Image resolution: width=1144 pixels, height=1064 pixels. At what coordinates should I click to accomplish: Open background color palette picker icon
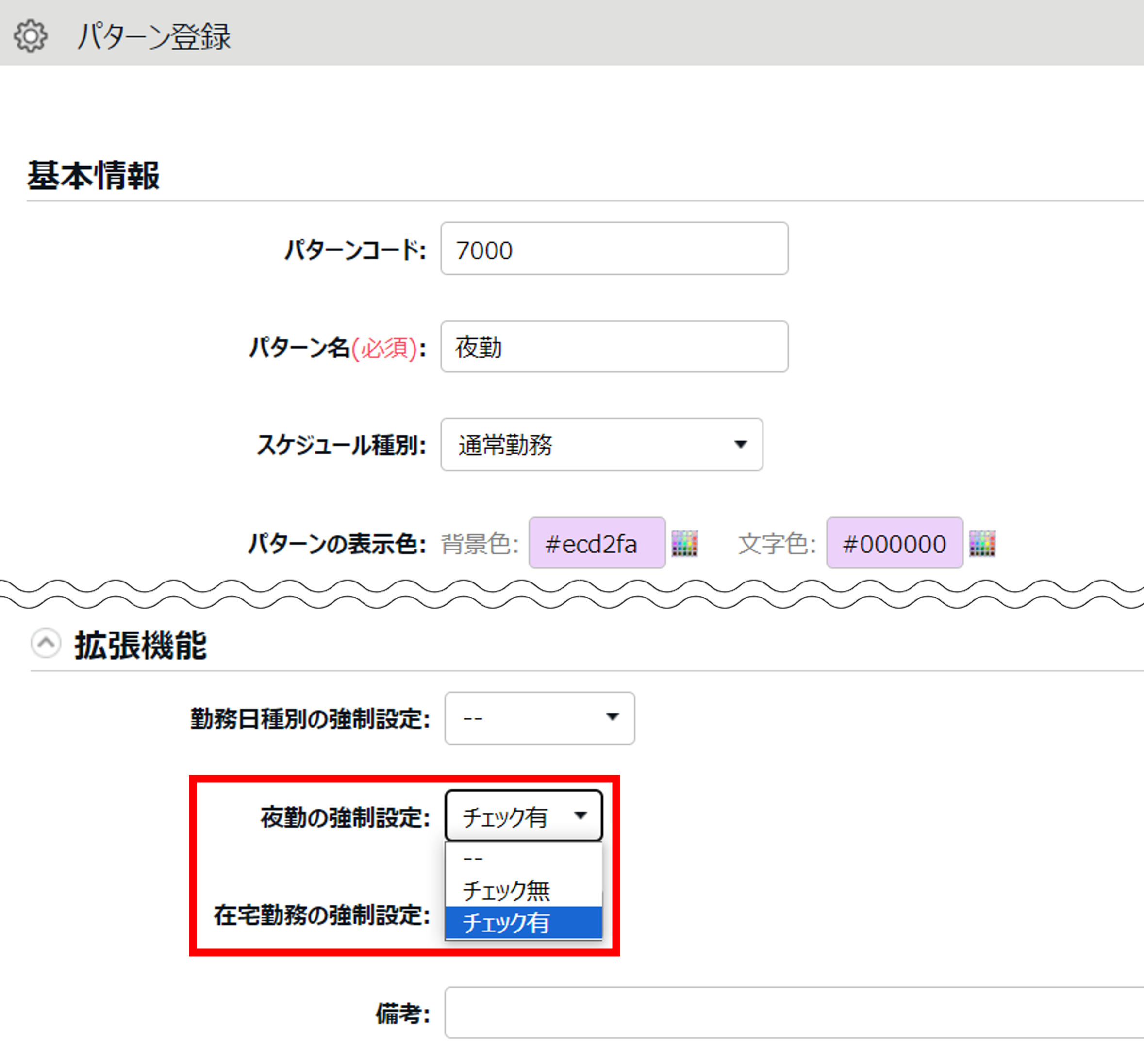tap(684, 543)
